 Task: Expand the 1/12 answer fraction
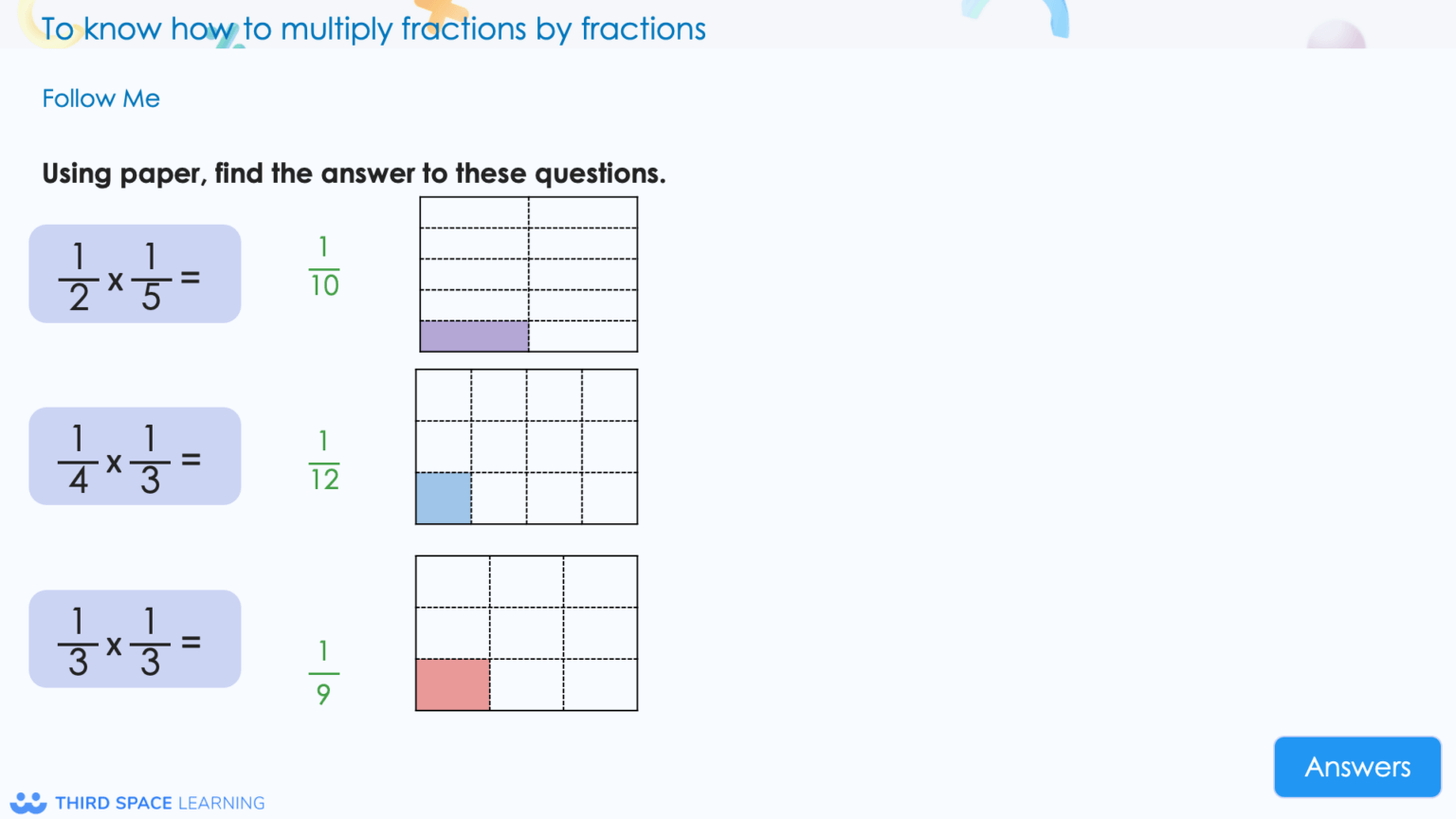tap(323, 460)
